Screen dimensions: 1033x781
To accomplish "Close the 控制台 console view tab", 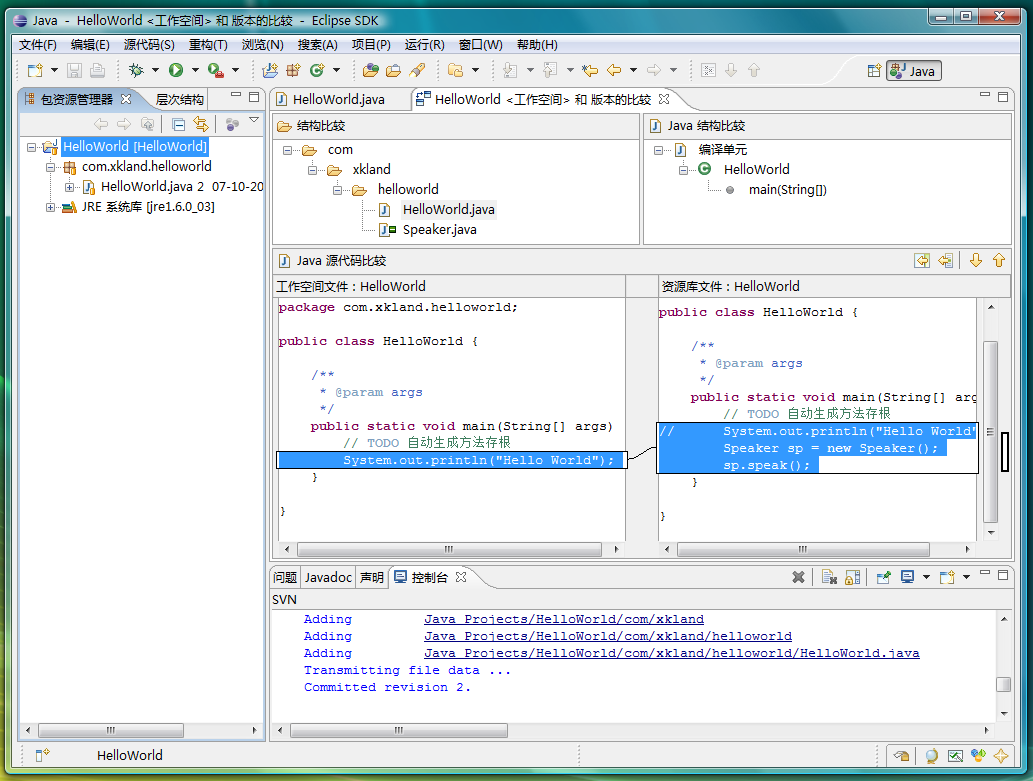I will pos(461,577).
